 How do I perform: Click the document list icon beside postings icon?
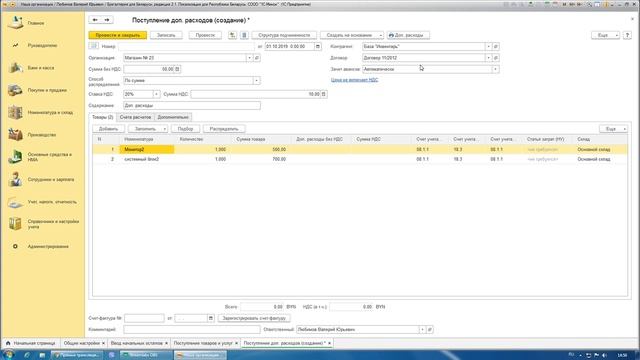pyautogui.click(x=244, y=35)
